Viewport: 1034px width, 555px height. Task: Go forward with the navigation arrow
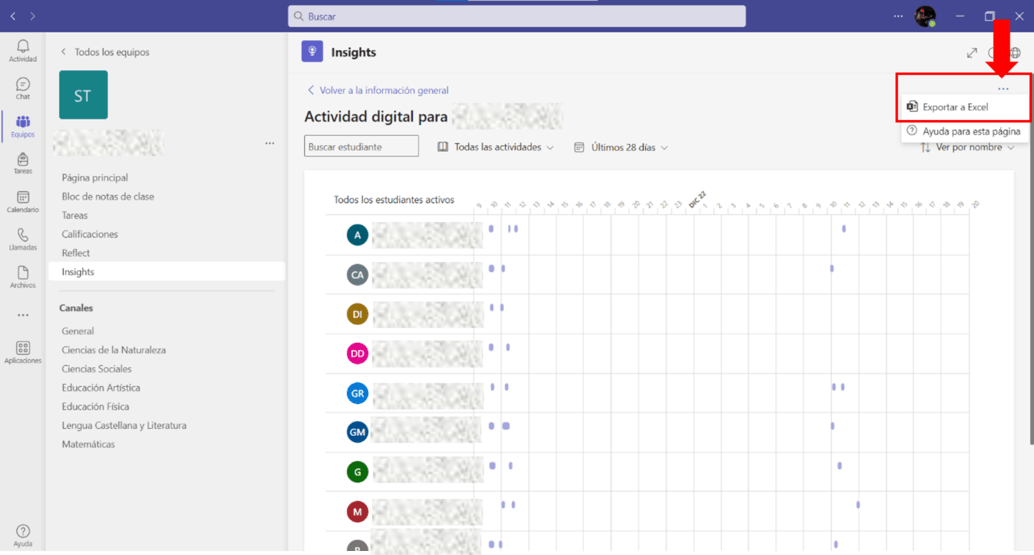tap(32, 16)
